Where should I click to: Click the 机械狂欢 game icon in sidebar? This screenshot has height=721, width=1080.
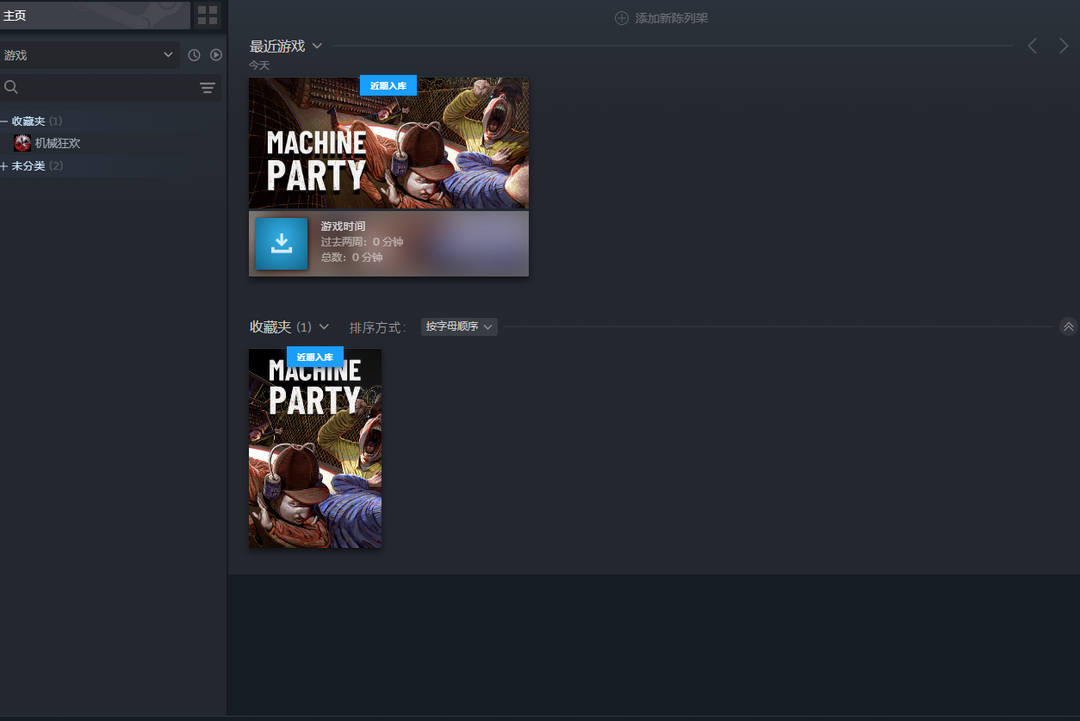coord(22,143)
